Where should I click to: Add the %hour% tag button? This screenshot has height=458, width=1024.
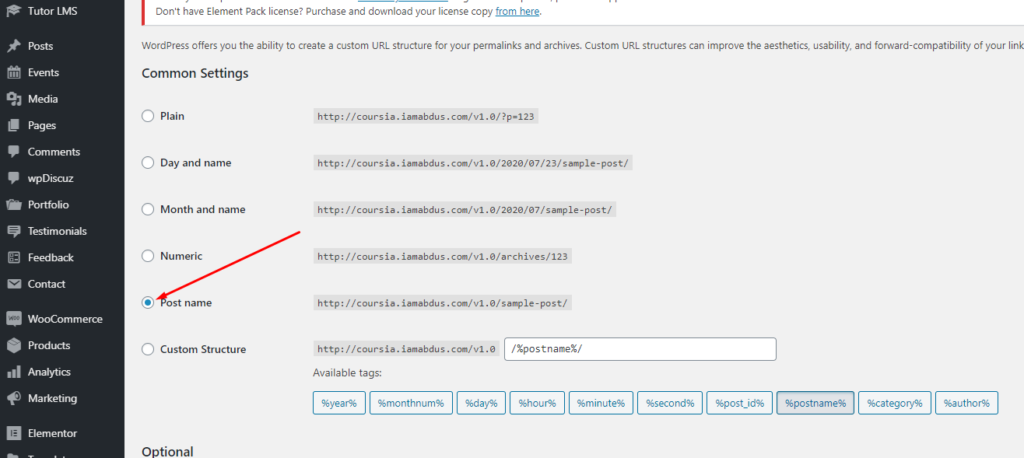pos(537,403)
